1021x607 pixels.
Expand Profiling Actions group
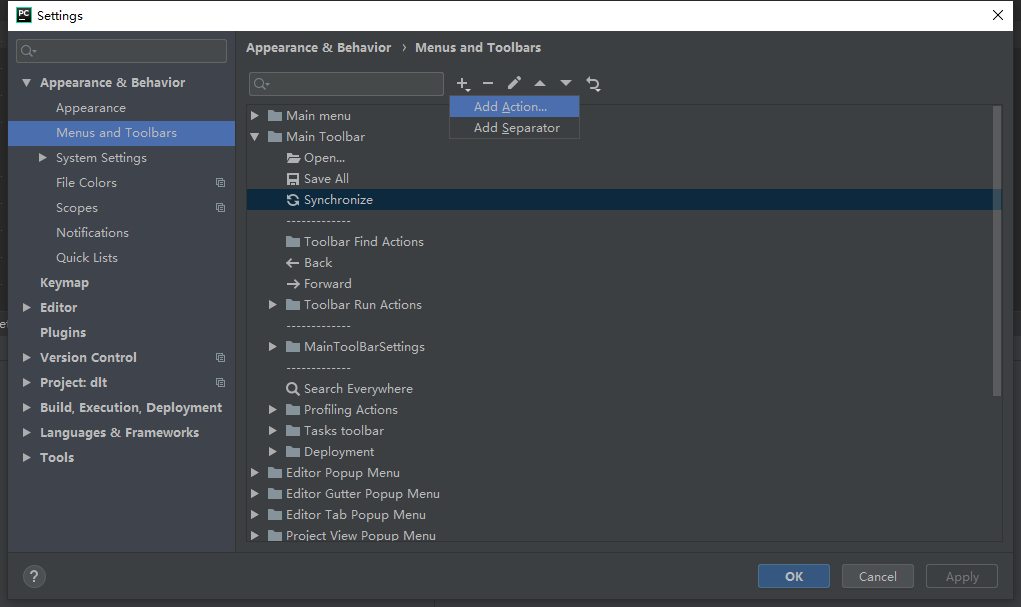273,410
